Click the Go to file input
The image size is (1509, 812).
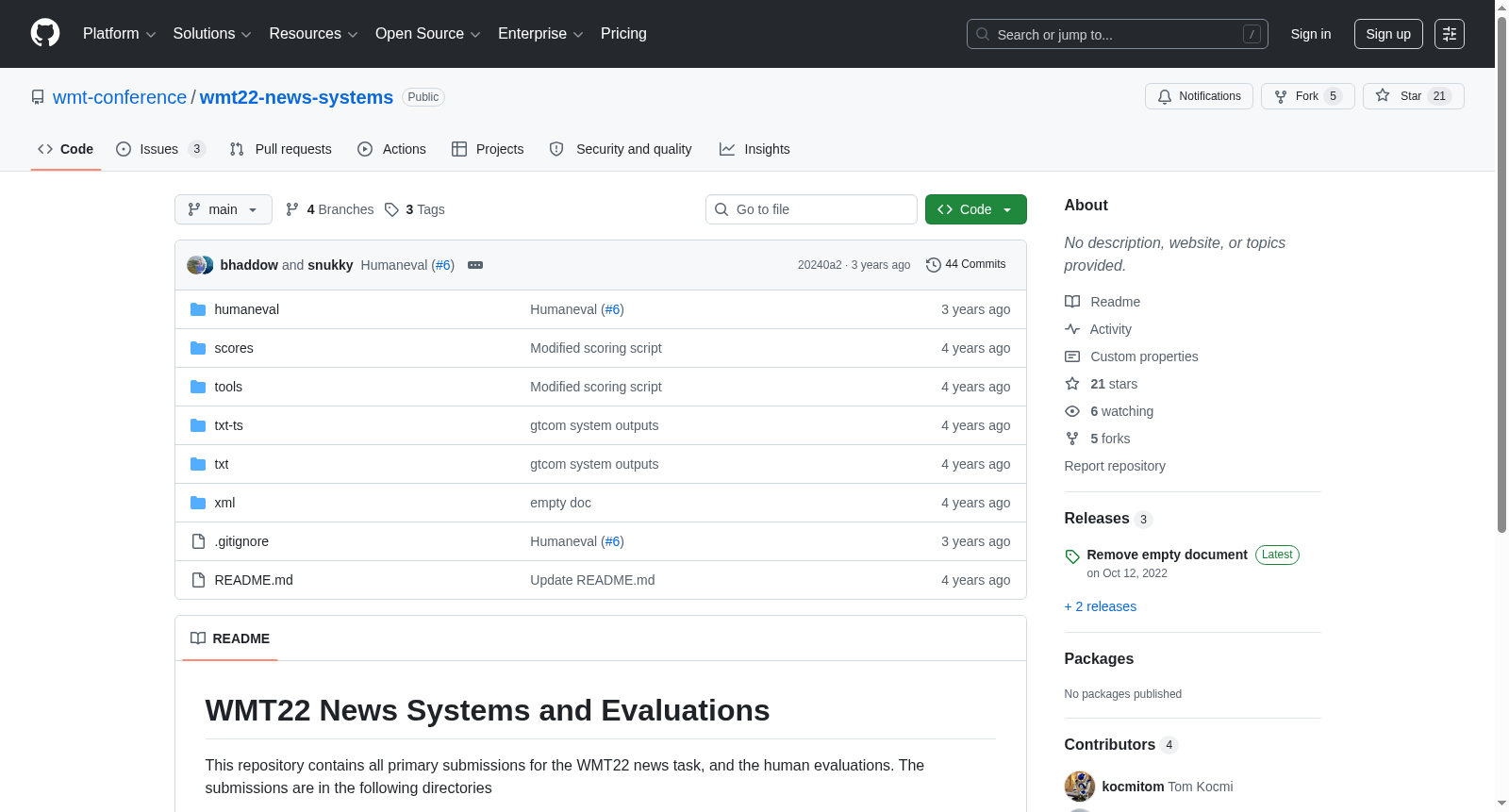(811, 209)
